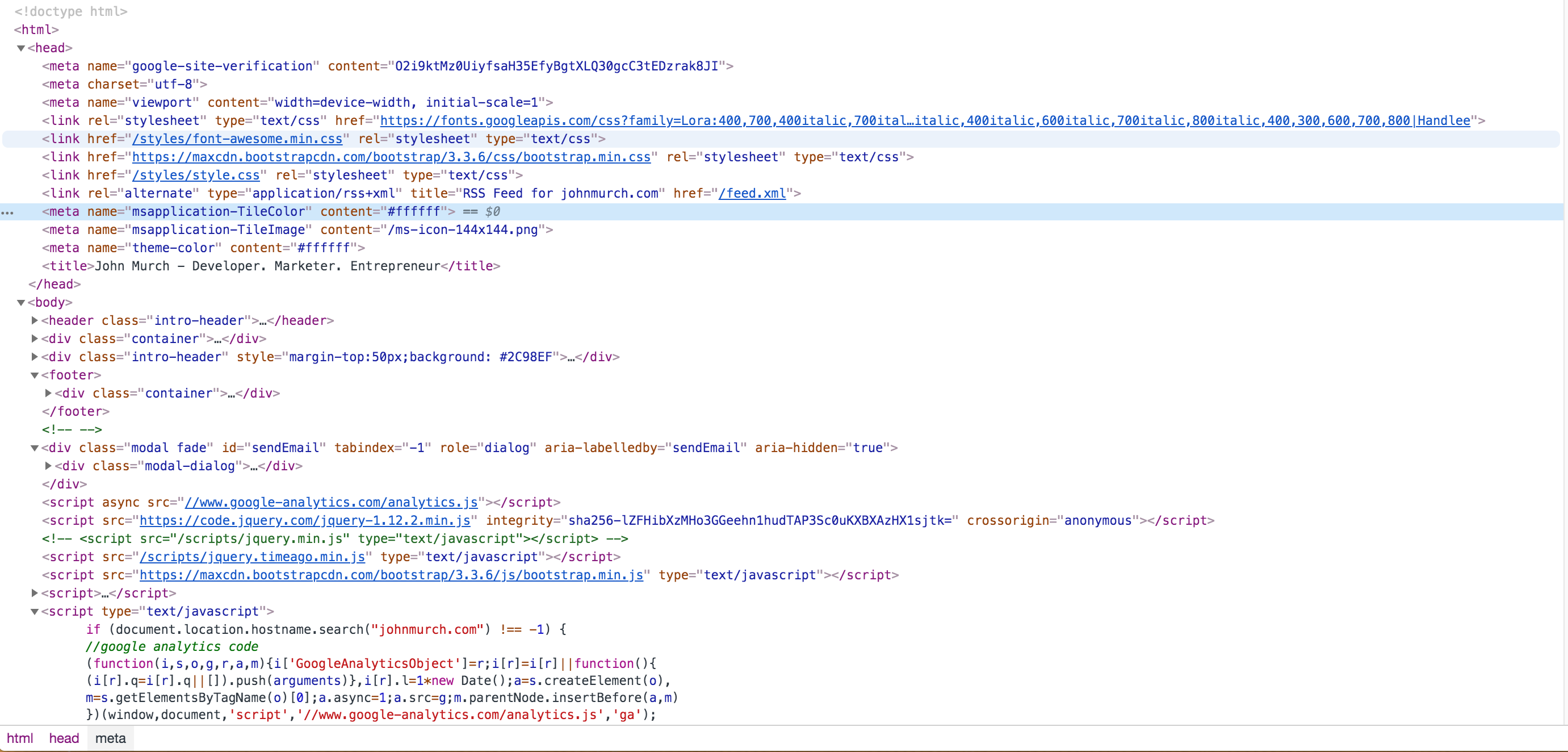Expand the modal-dialog div
This screenshot has width=1568, height=752.
coord(48,466)
